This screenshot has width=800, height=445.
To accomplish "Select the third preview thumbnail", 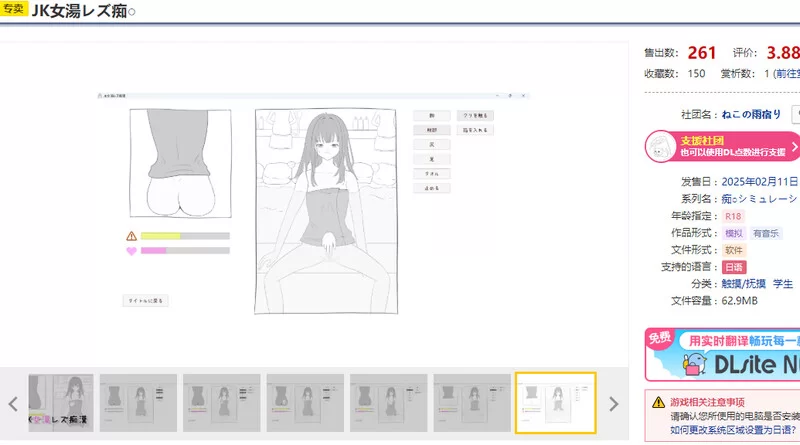I will [x=221, y=403].
